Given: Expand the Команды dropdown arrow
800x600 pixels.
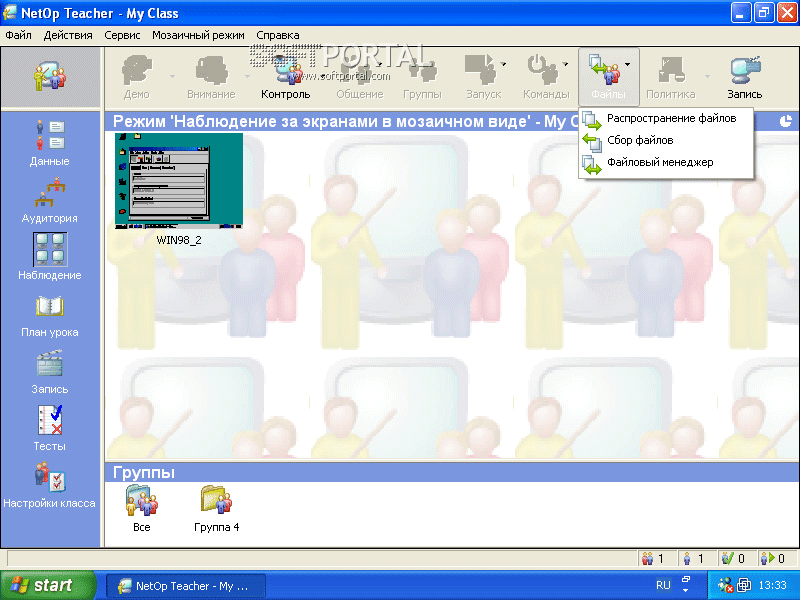Looking at the screenshot, I should 565,64.
